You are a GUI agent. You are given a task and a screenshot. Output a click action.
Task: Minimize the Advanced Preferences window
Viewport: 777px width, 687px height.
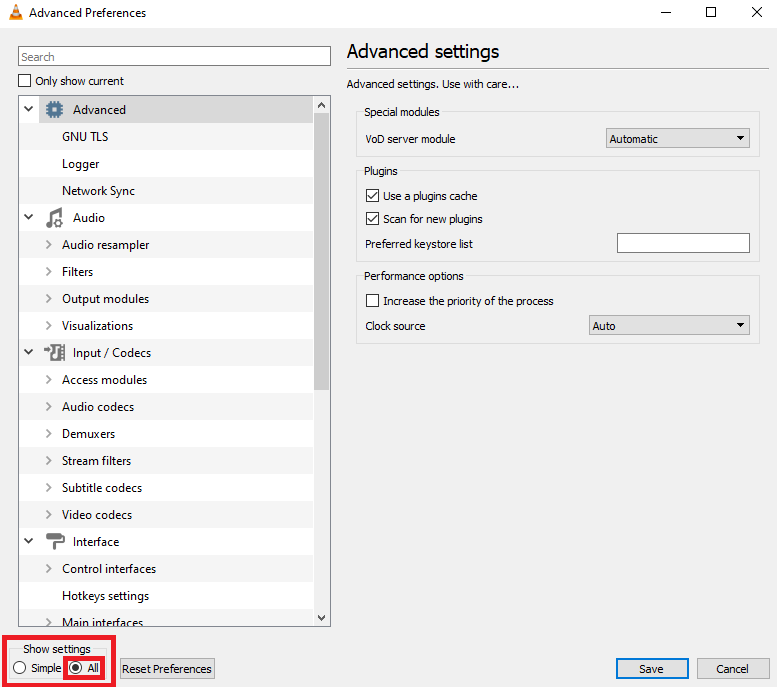pyautogui.click(x=666, y=12)
